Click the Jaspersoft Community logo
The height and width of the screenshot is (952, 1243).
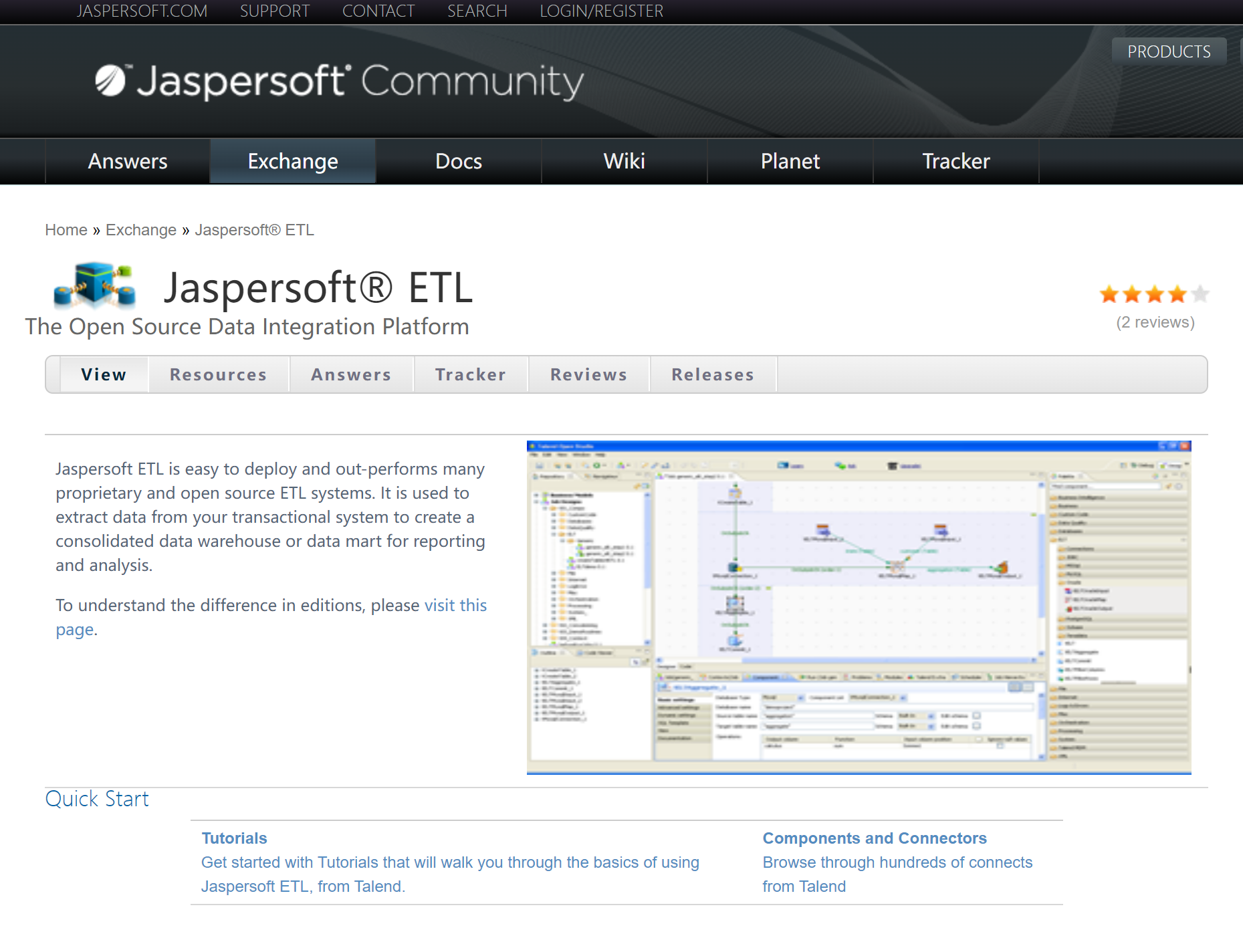pyautogui.click(x=339, y=82)
